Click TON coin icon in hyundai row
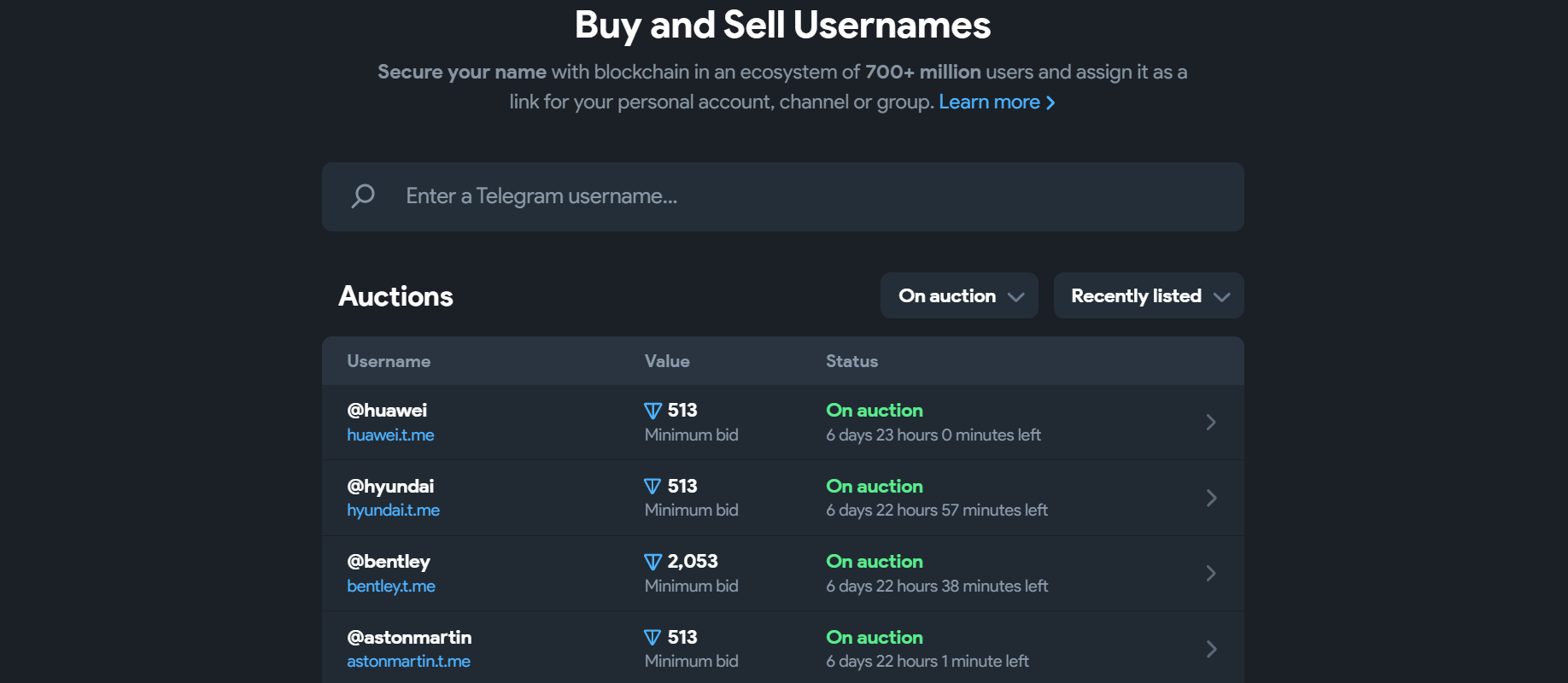The height and width of the screenshot is (683, 1568). [x=652, y=487]
